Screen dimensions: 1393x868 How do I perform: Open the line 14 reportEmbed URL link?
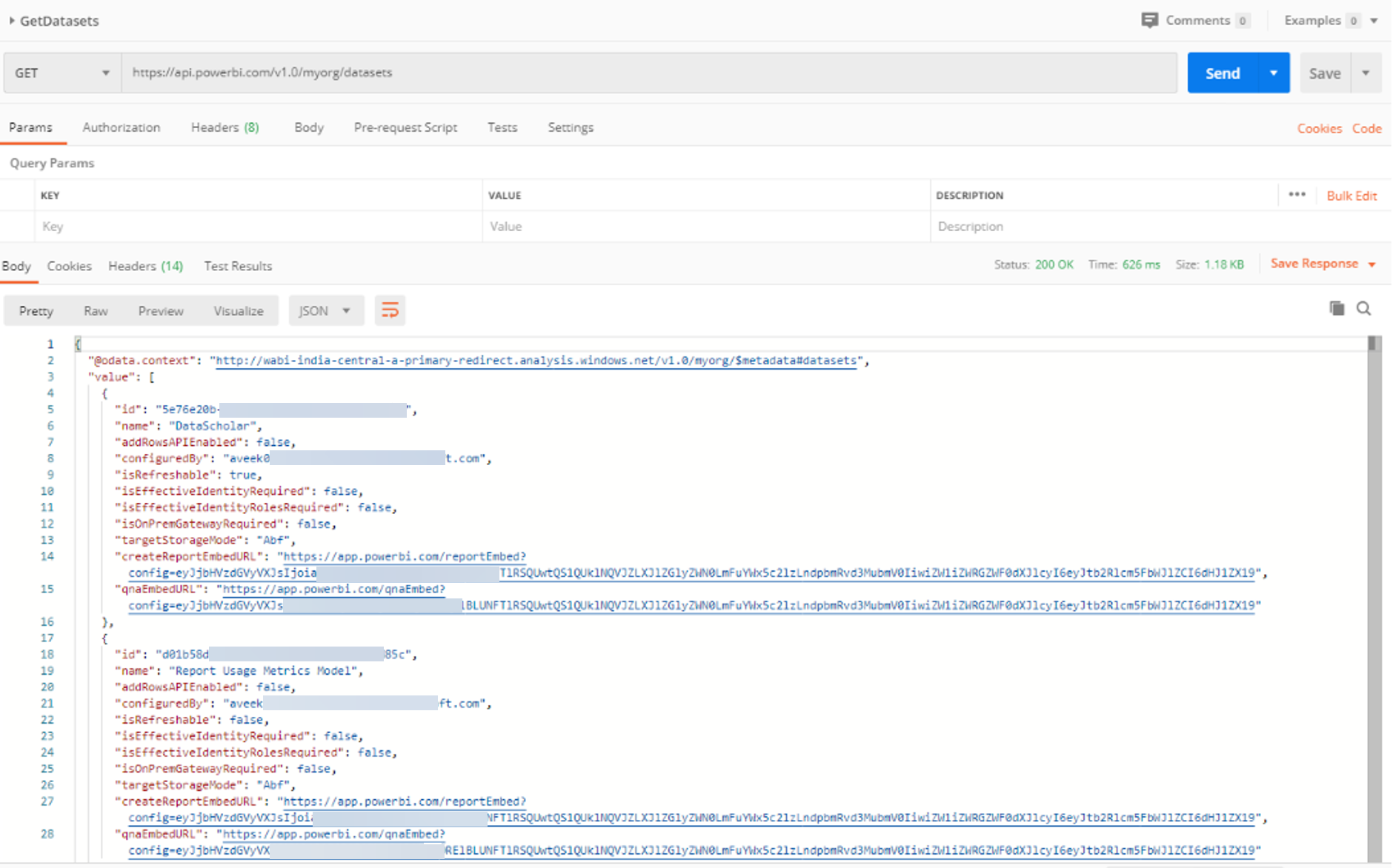(405, 556)
